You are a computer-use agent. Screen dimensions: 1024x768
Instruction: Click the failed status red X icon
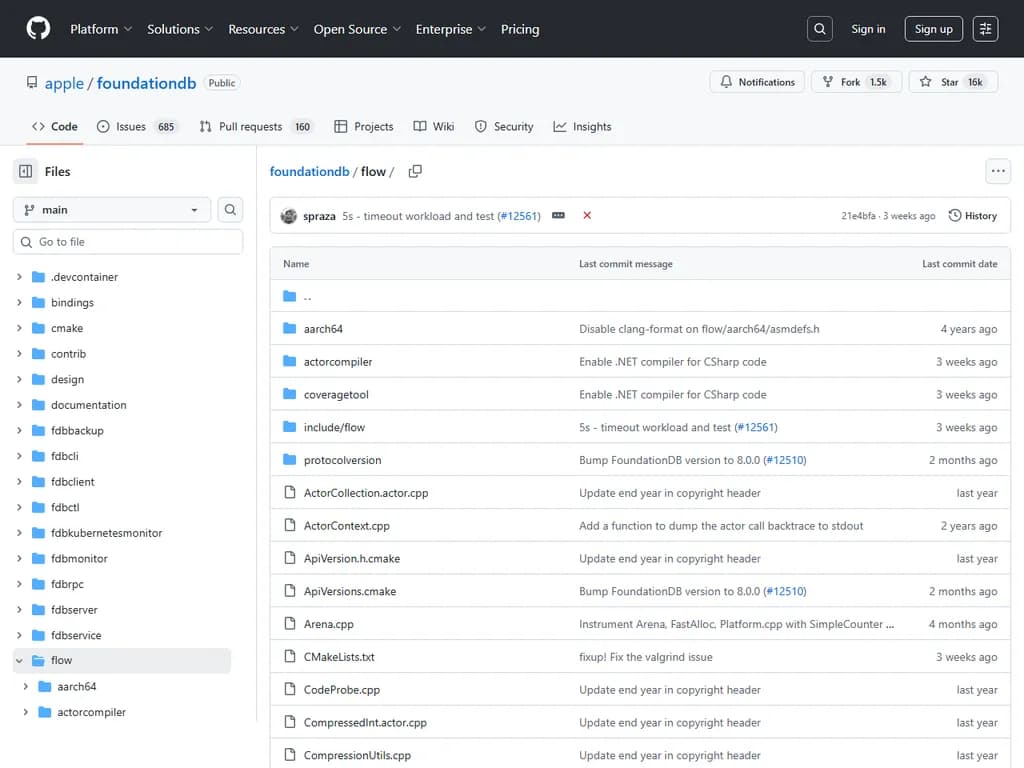(587, 216)
